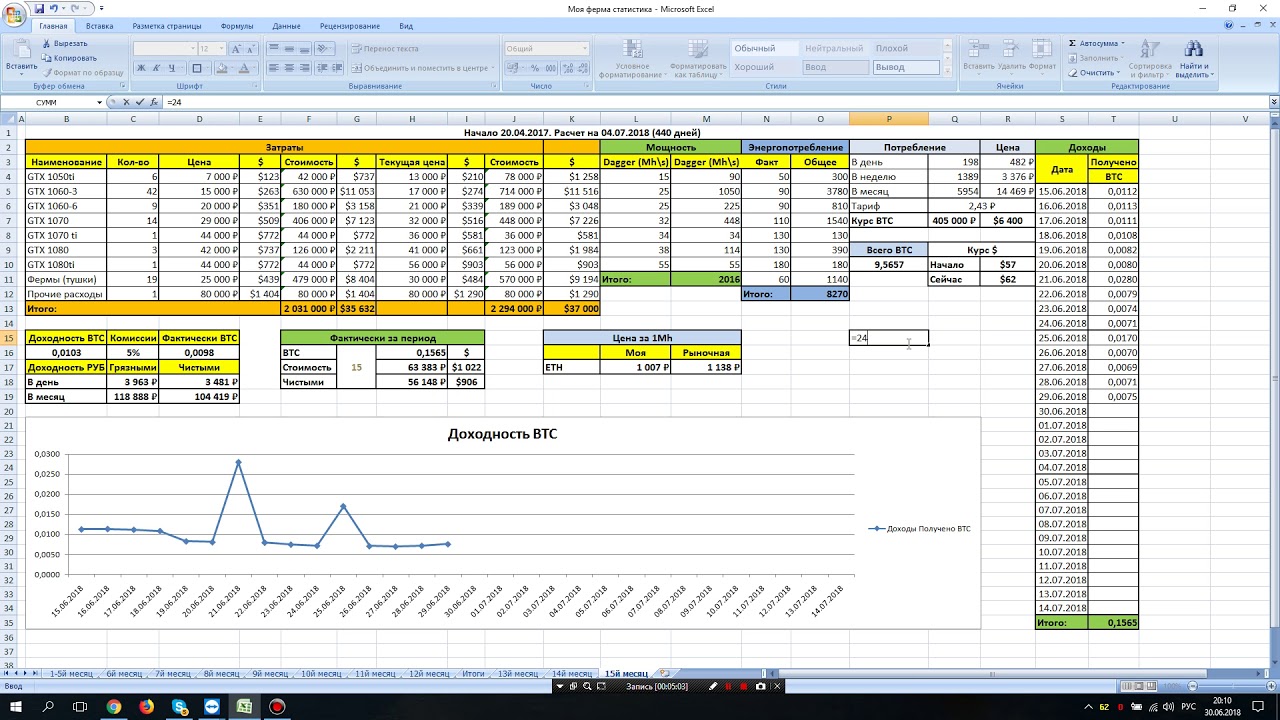
Task: Expand the formula bar with the chevron
Action: 1273,102
